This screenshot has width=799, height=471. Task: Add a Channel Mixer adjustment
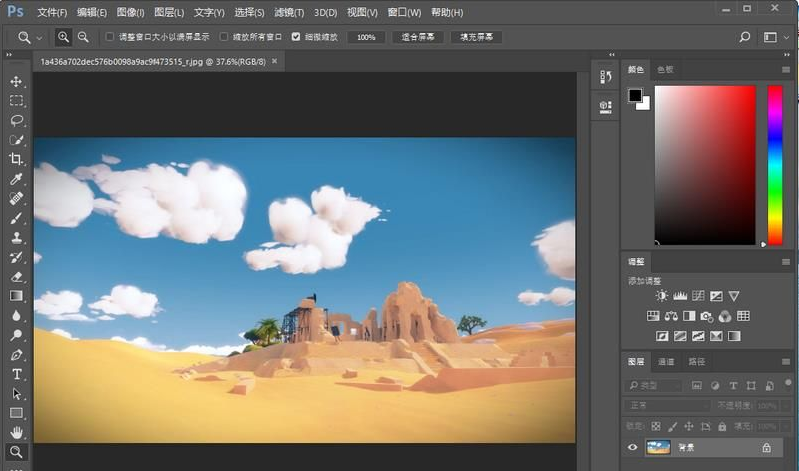725,316
